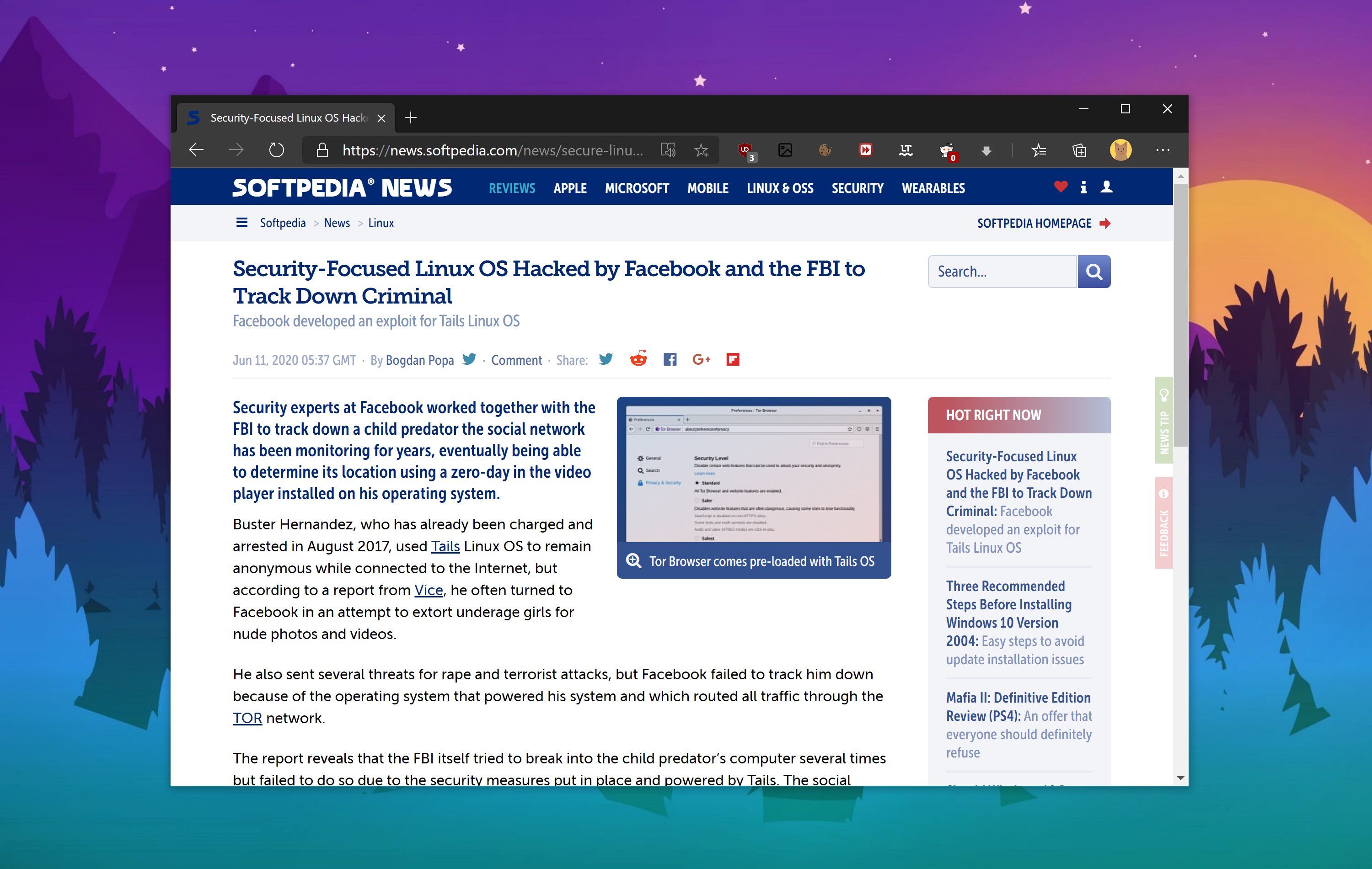Open the Tor Browser preferences thumbnail

[x=754, y=473]
